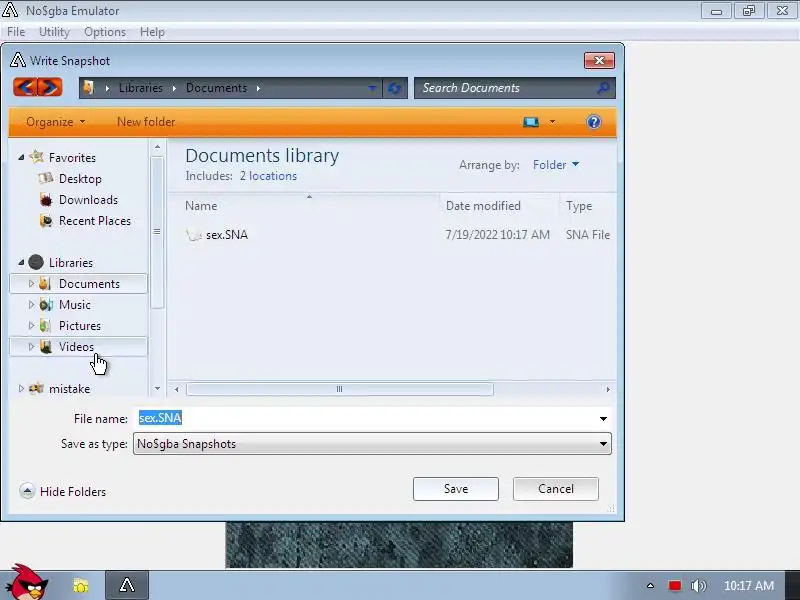Open the volume speaker tray icon

(x=698, y=586)
